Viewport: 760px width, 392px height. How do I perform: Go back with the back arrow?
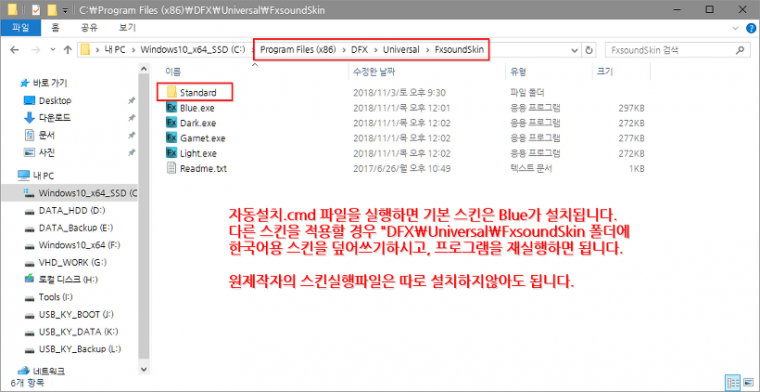point(14,49)
